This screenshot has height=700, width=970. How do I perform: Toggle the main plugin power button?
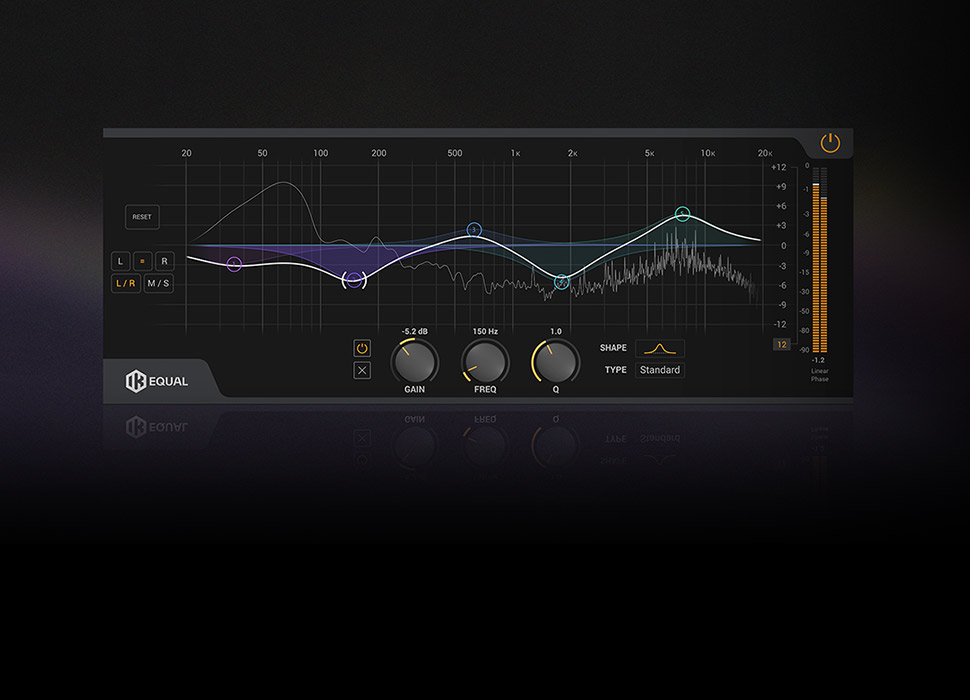point(830,143)
